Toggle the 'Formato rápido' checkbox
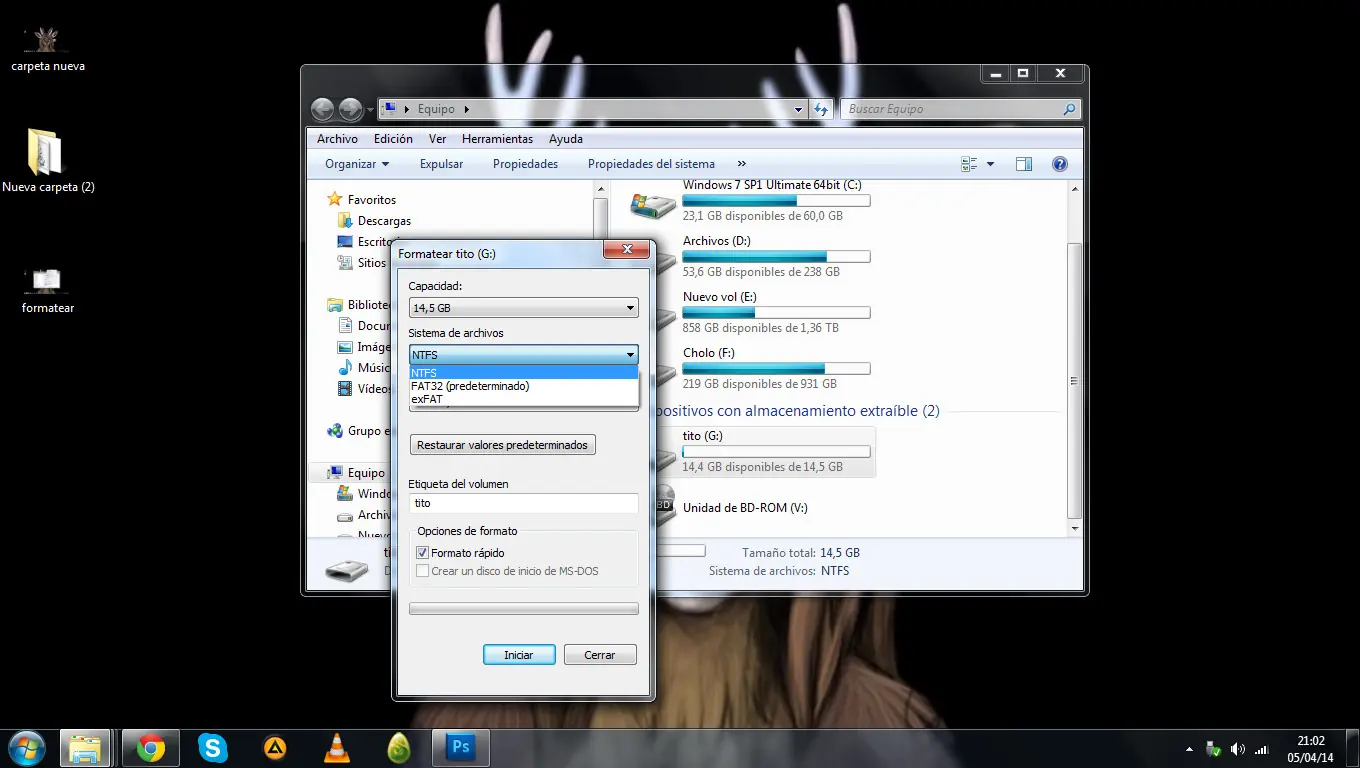 (x=423, y=553)
